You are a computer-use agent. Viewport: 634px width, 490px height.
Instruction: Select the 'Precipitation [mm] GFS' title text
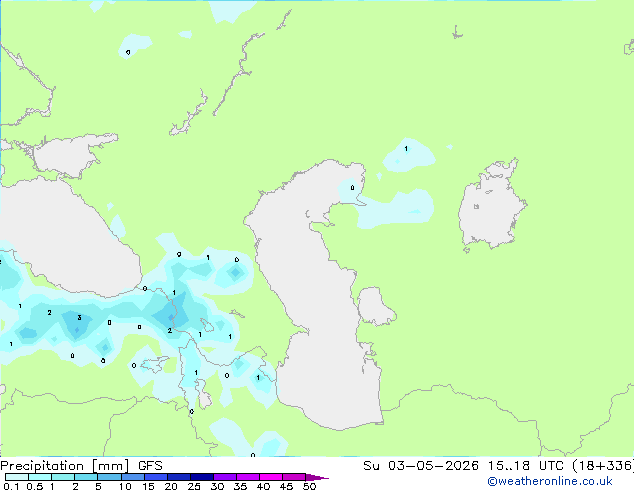point(81,466)
